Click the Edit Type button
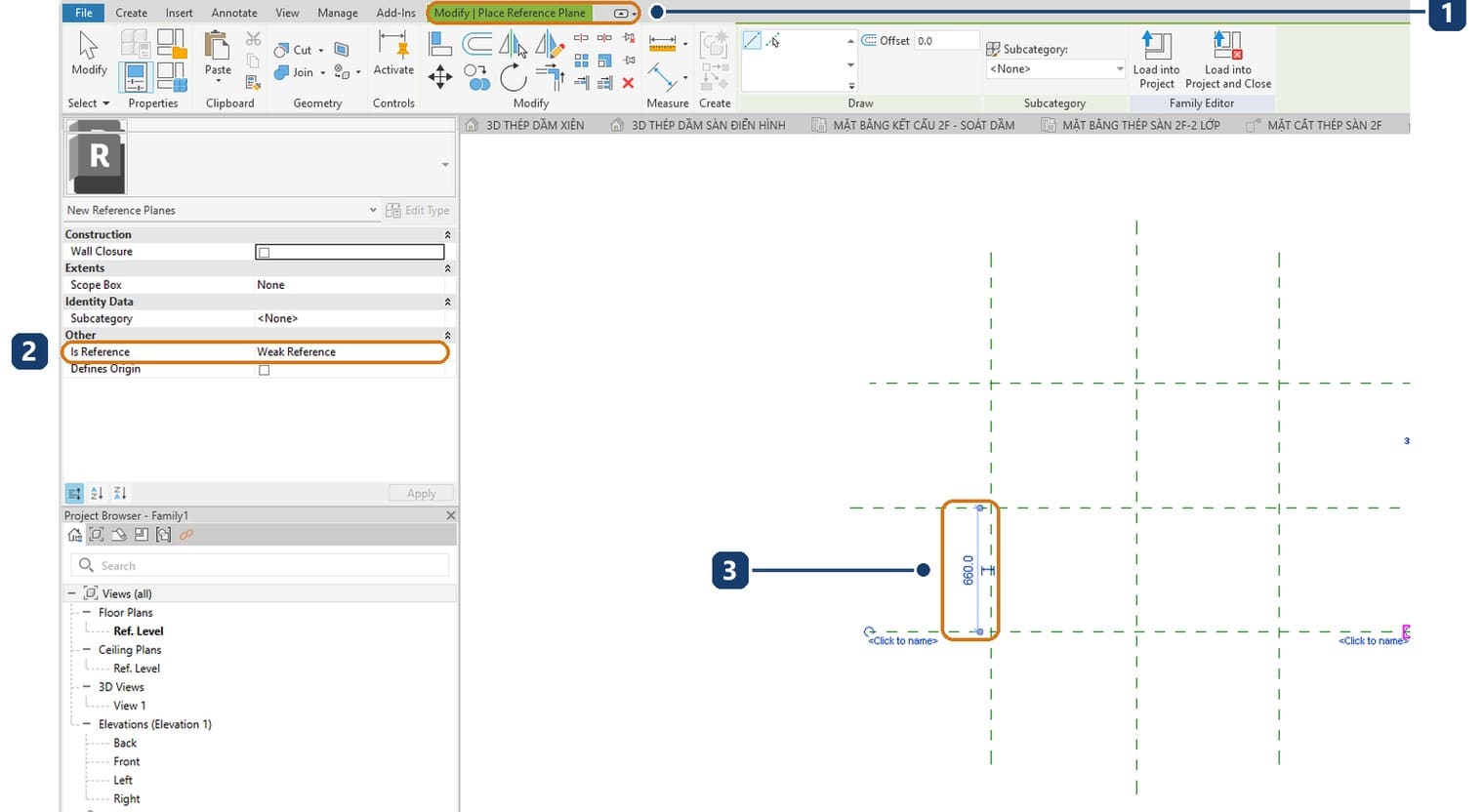 [x=418, y=210]
